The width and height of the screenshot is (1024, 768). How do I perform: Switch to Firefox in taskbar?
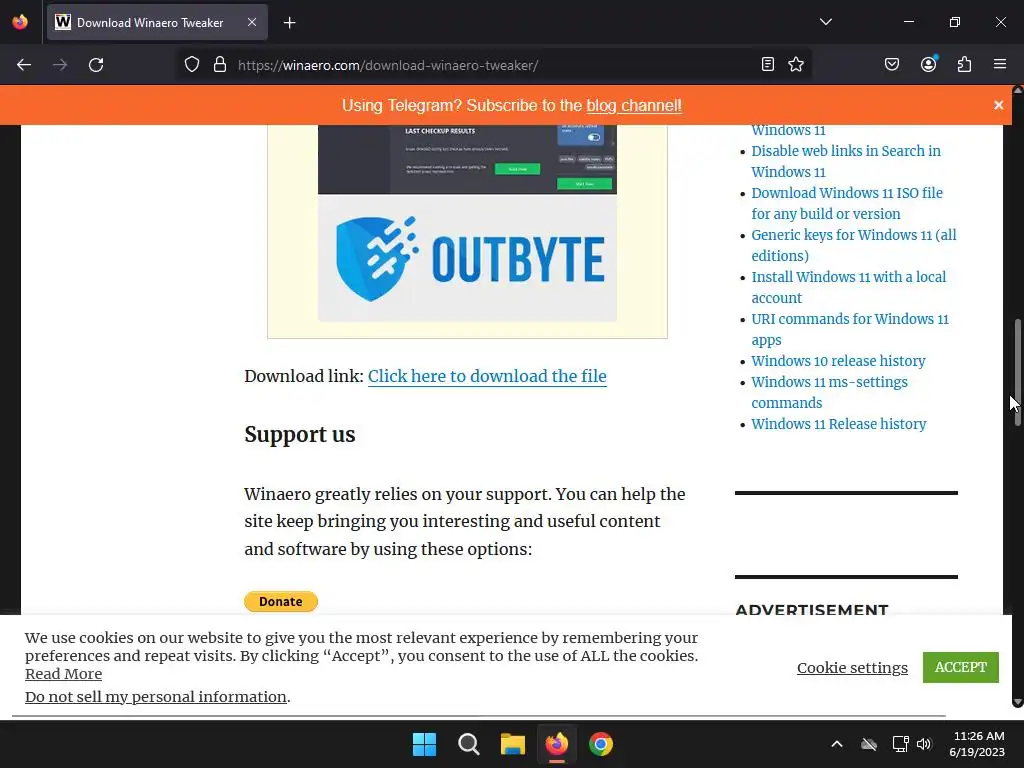pyautogui.click(x=556, y=744)
